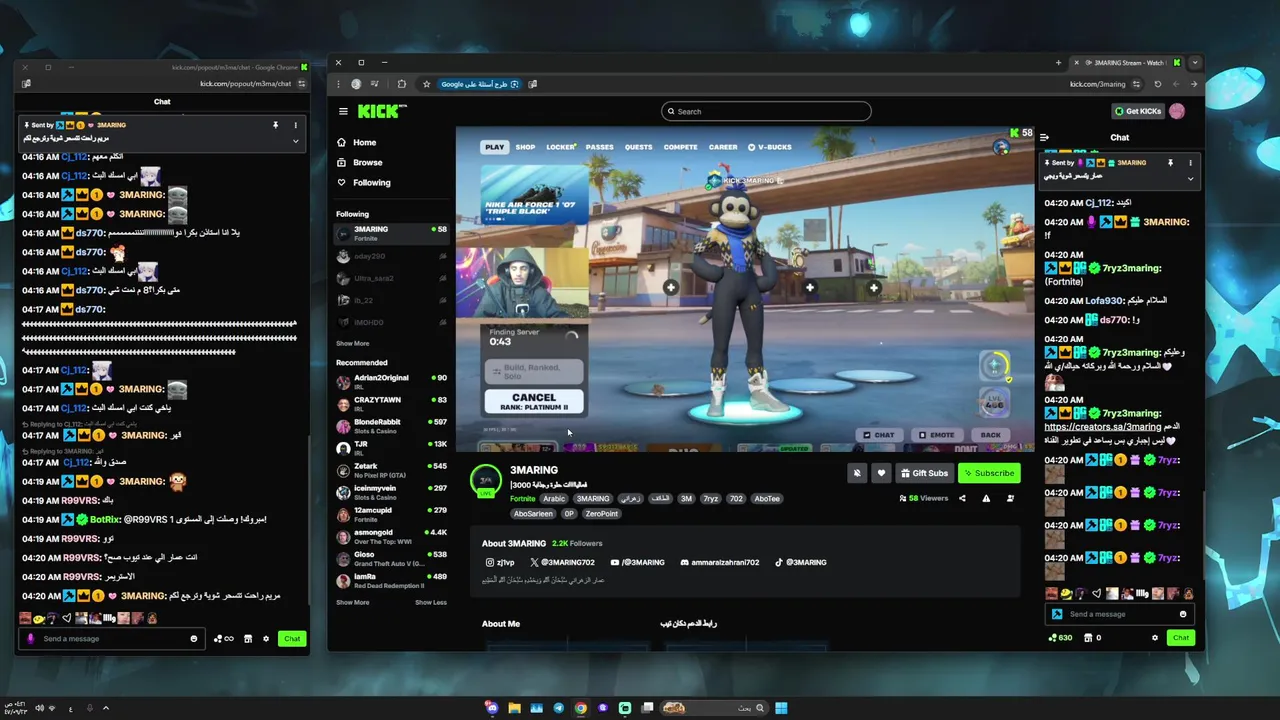
Task: Click the Gift Subs button
Action: click(924, 473)
